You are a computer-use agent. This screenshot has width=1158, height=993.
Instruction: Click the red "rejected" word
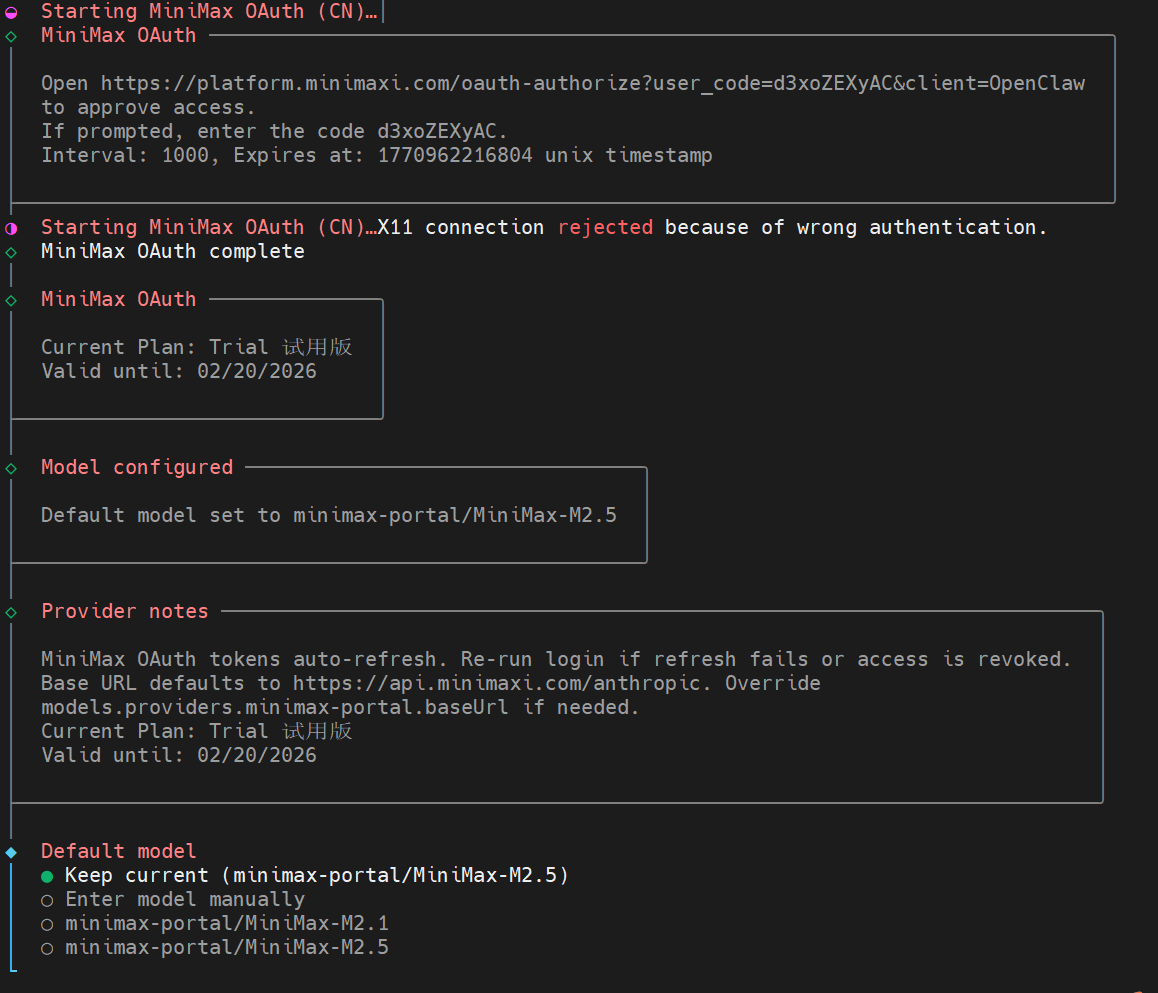click(x=605, y=227)
